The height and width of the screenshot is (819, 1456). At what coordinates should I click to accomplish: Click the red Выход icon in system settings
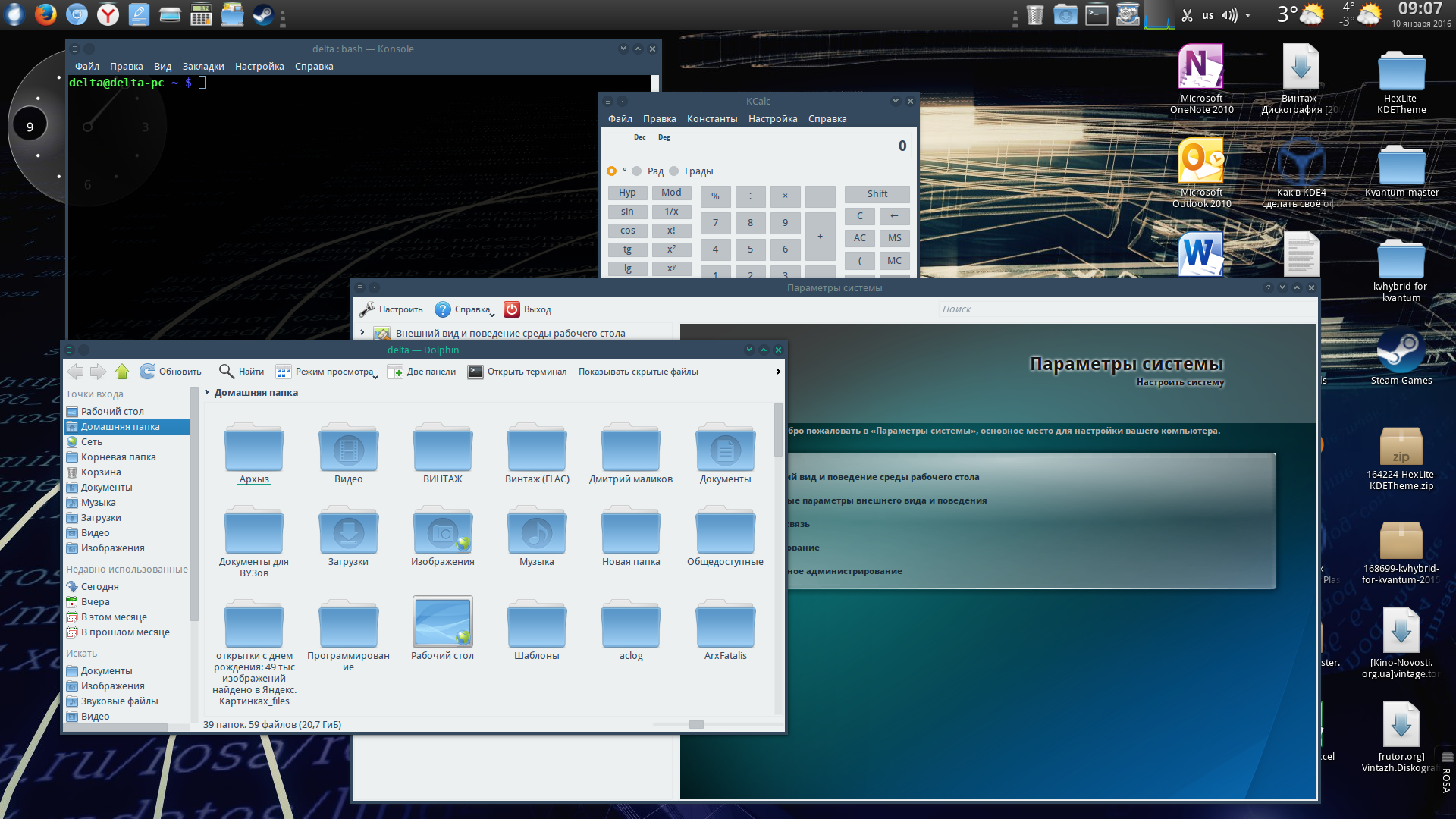(x=512, y=309)
